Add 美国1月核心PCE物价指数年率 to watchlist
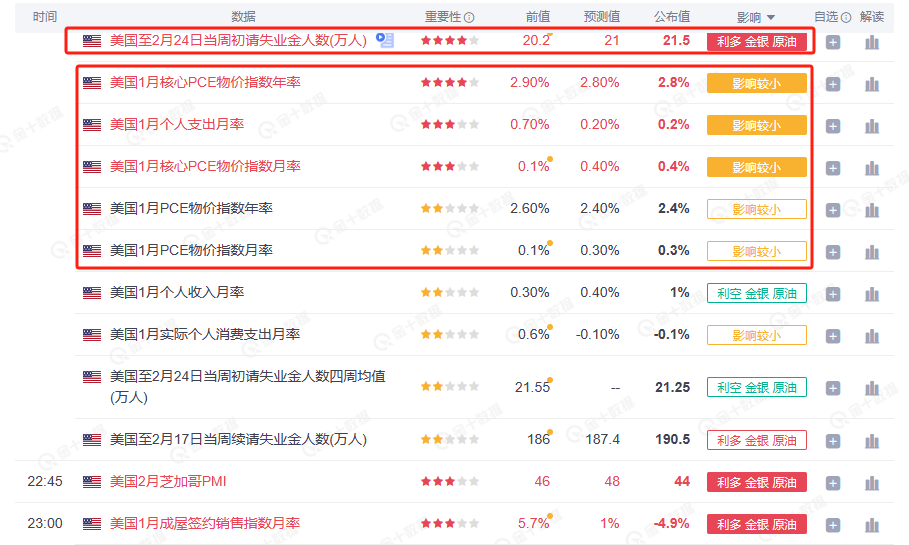 832,84
